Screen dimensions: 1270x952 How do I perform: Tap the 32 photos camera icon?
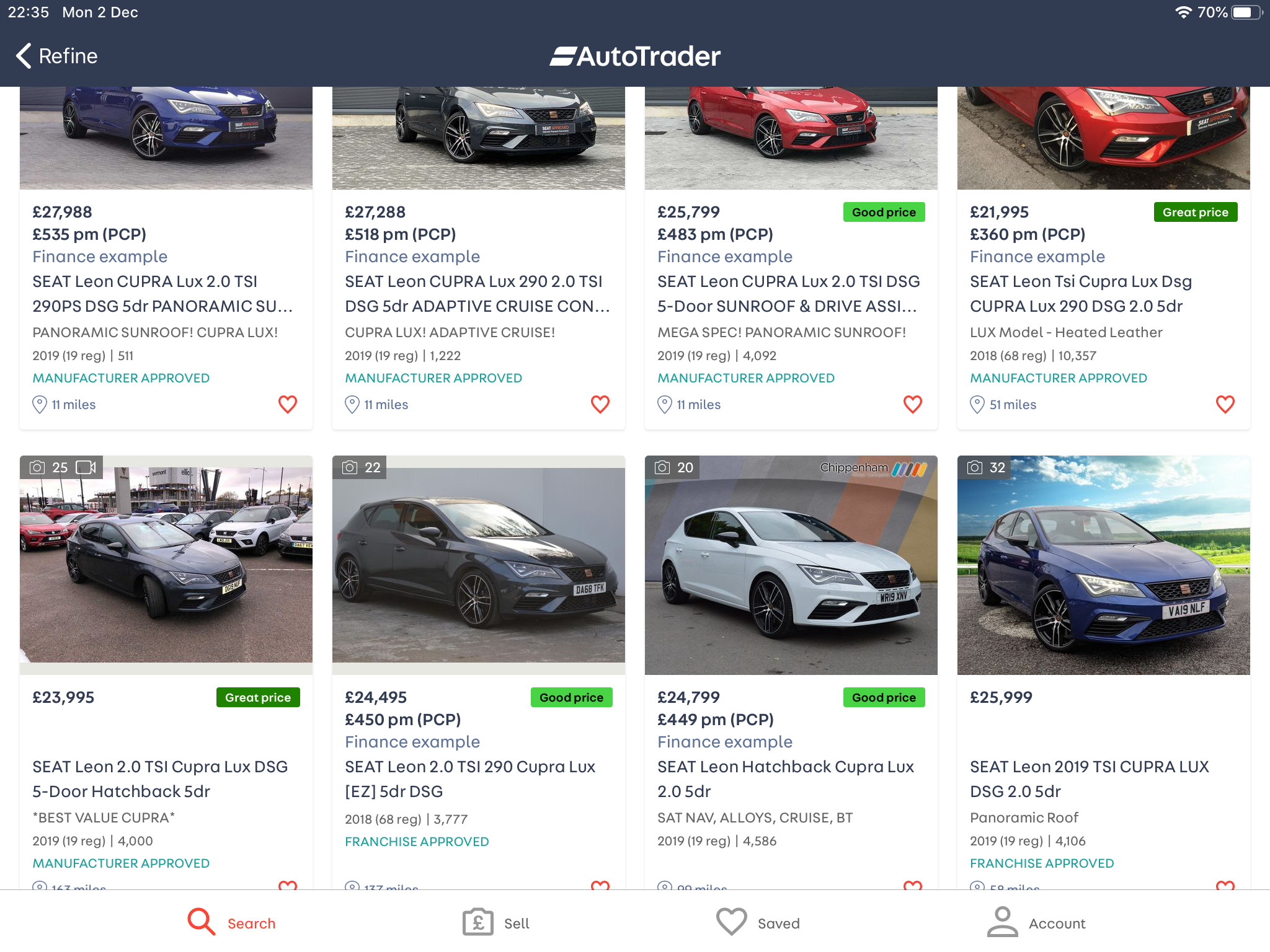coord(975,467)
